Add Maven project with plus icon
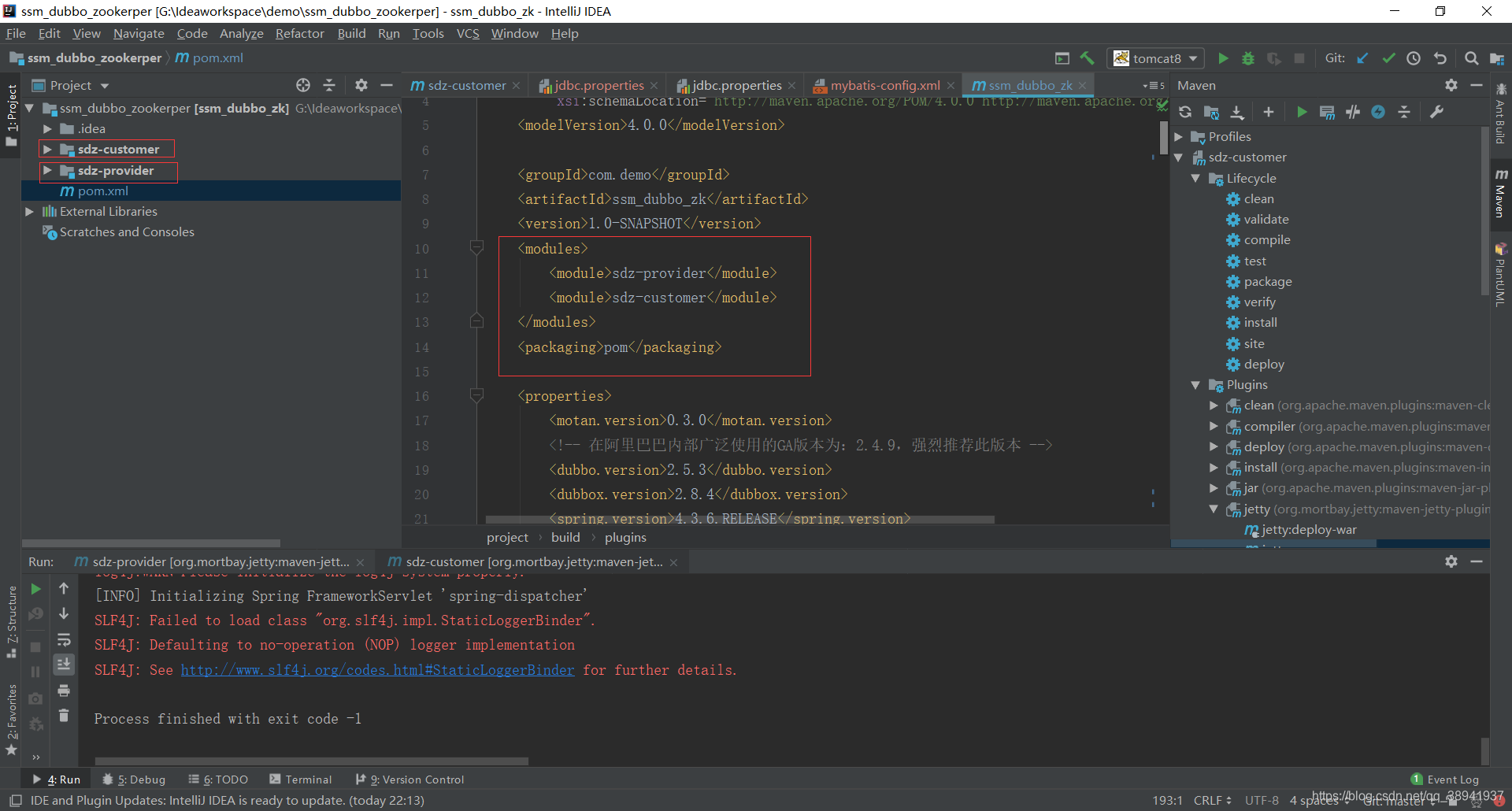This screenshot has height=811, width=1512. click(x=1269, y=112)
